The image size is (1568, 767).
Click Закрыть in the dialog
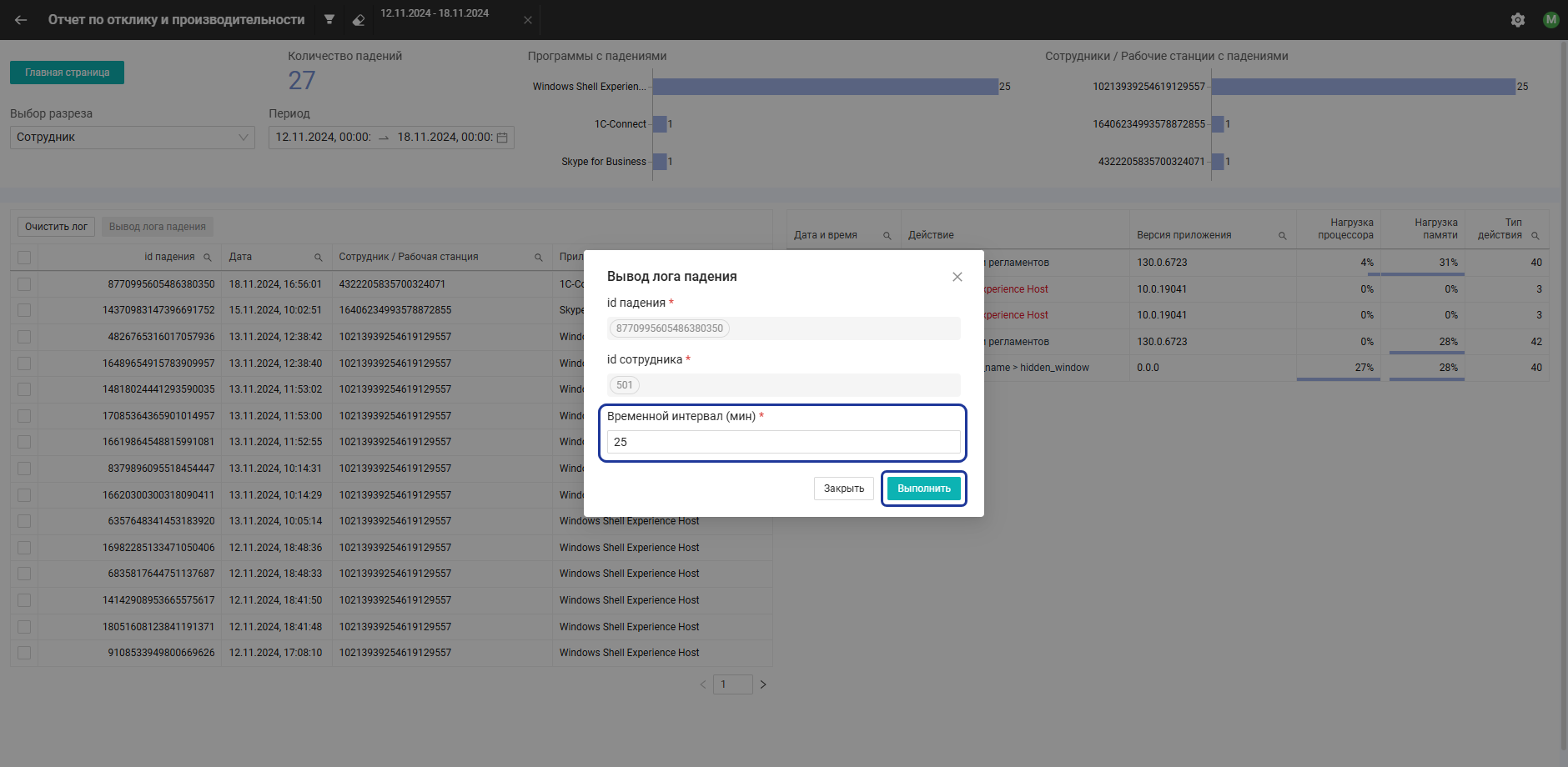[844, 489]
